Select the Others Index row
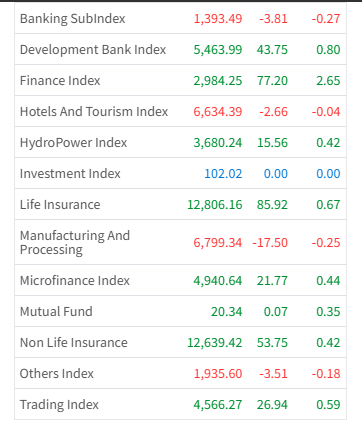 point(180,373)
